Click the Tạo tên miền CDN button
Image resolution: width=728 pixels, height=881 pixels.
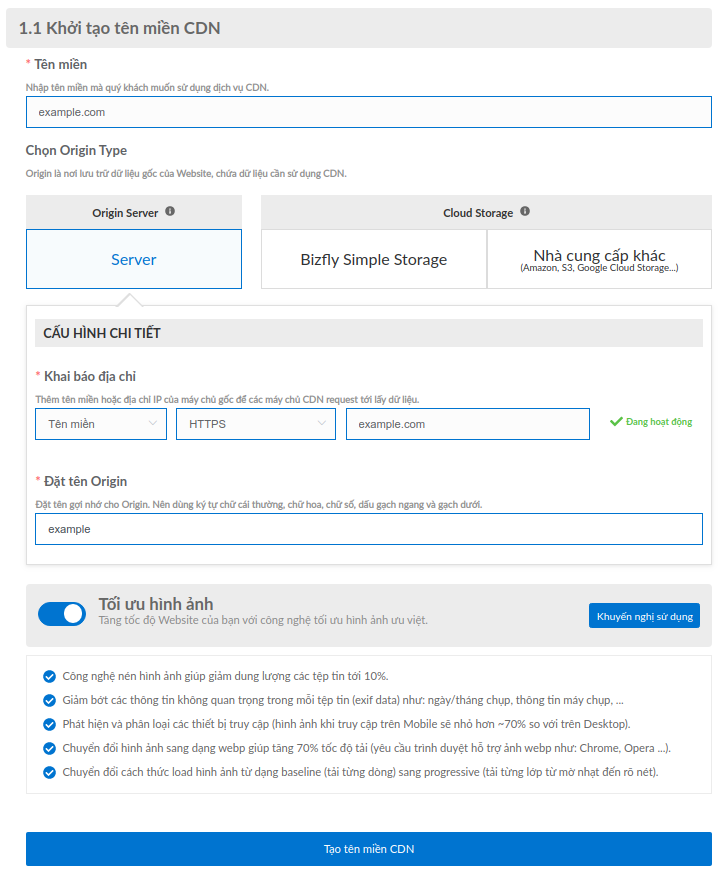(x=368, y=849)
